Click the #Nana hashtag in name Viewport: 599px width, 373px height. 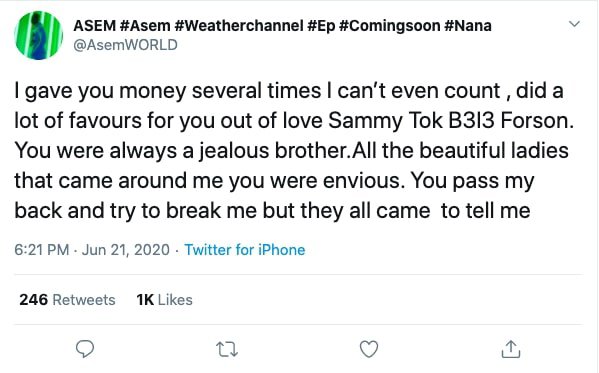[x=468, y=26]
